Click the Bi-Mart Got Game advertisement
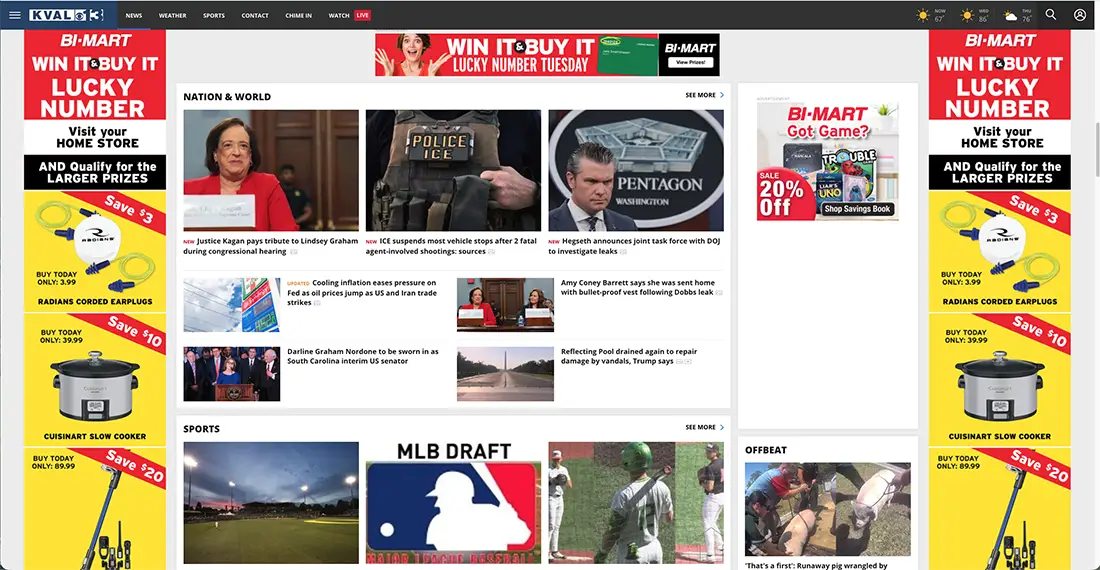Screen dimensions: 1100x570 click(828, 161)
